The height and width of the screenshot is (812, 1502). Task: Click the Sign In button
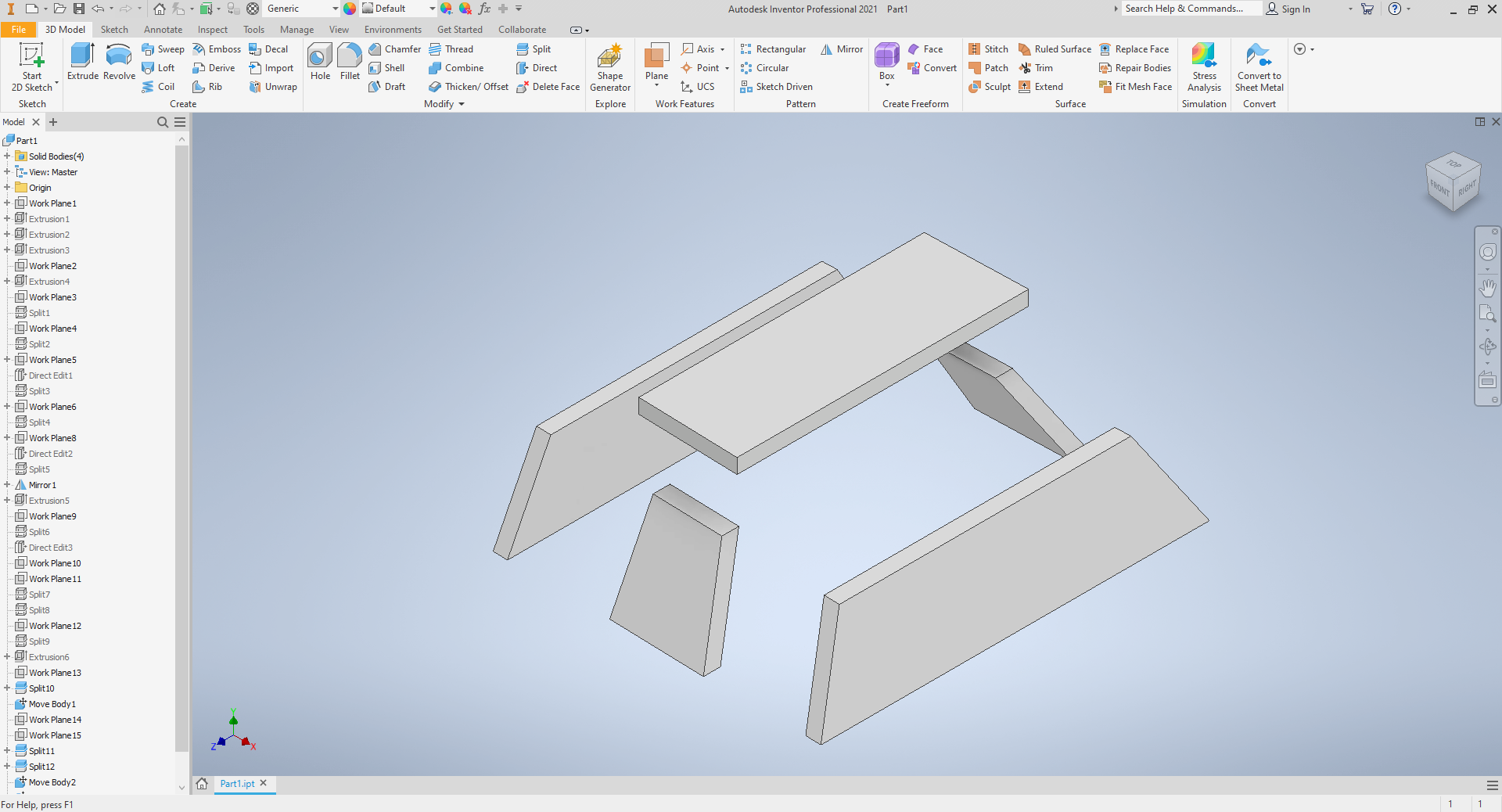1288,9
